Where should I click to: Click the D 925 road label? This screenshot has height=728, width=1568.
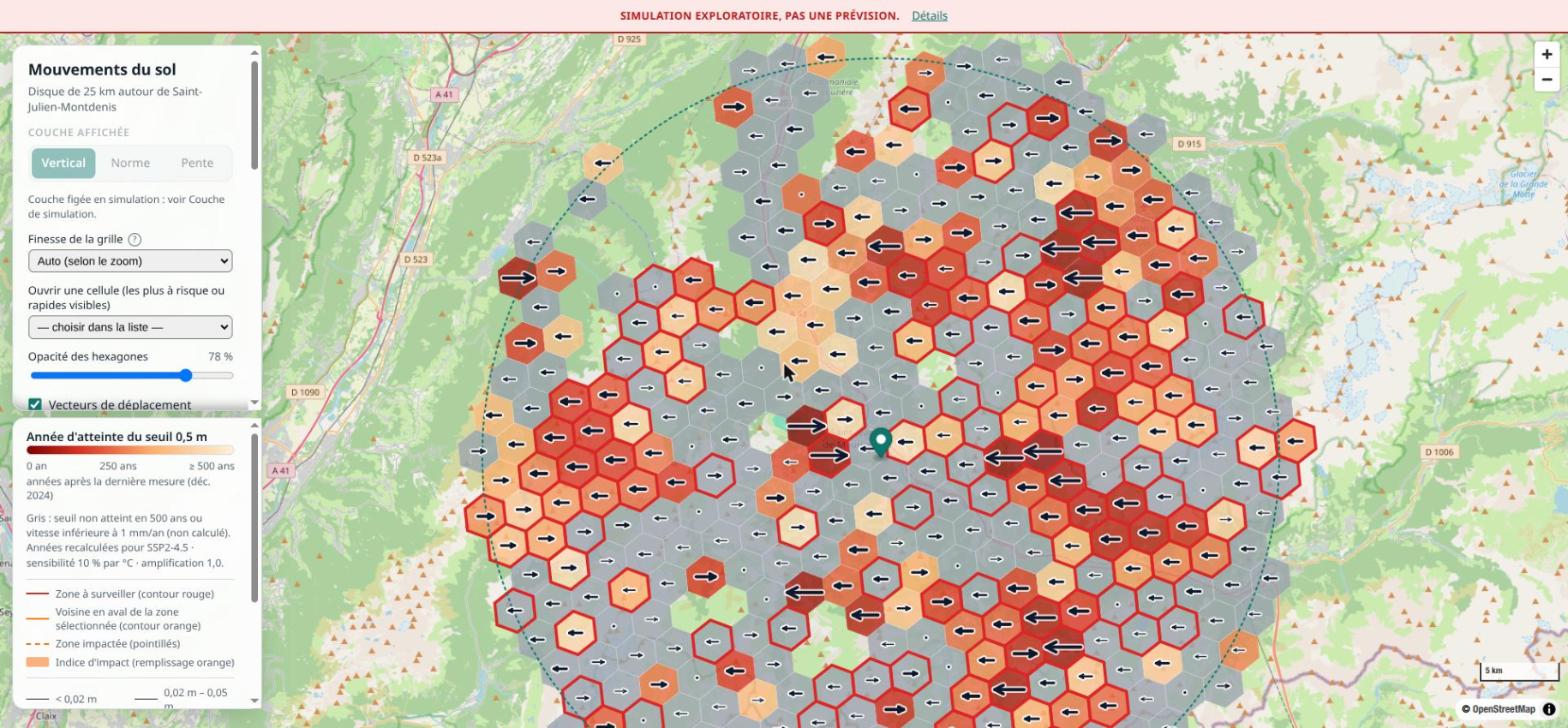(629, 39)
